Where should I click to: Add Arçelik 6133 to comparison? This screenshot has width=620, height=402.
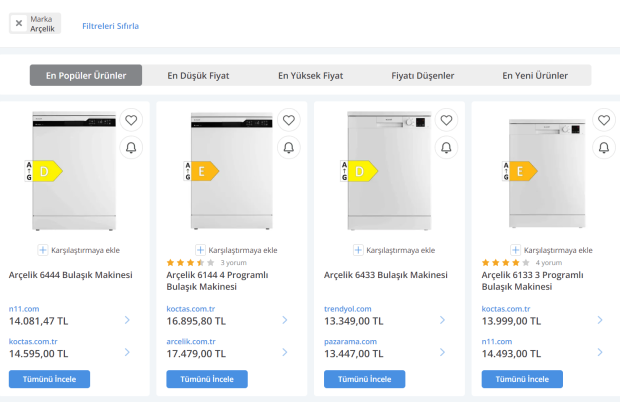(x=552, y=250)
